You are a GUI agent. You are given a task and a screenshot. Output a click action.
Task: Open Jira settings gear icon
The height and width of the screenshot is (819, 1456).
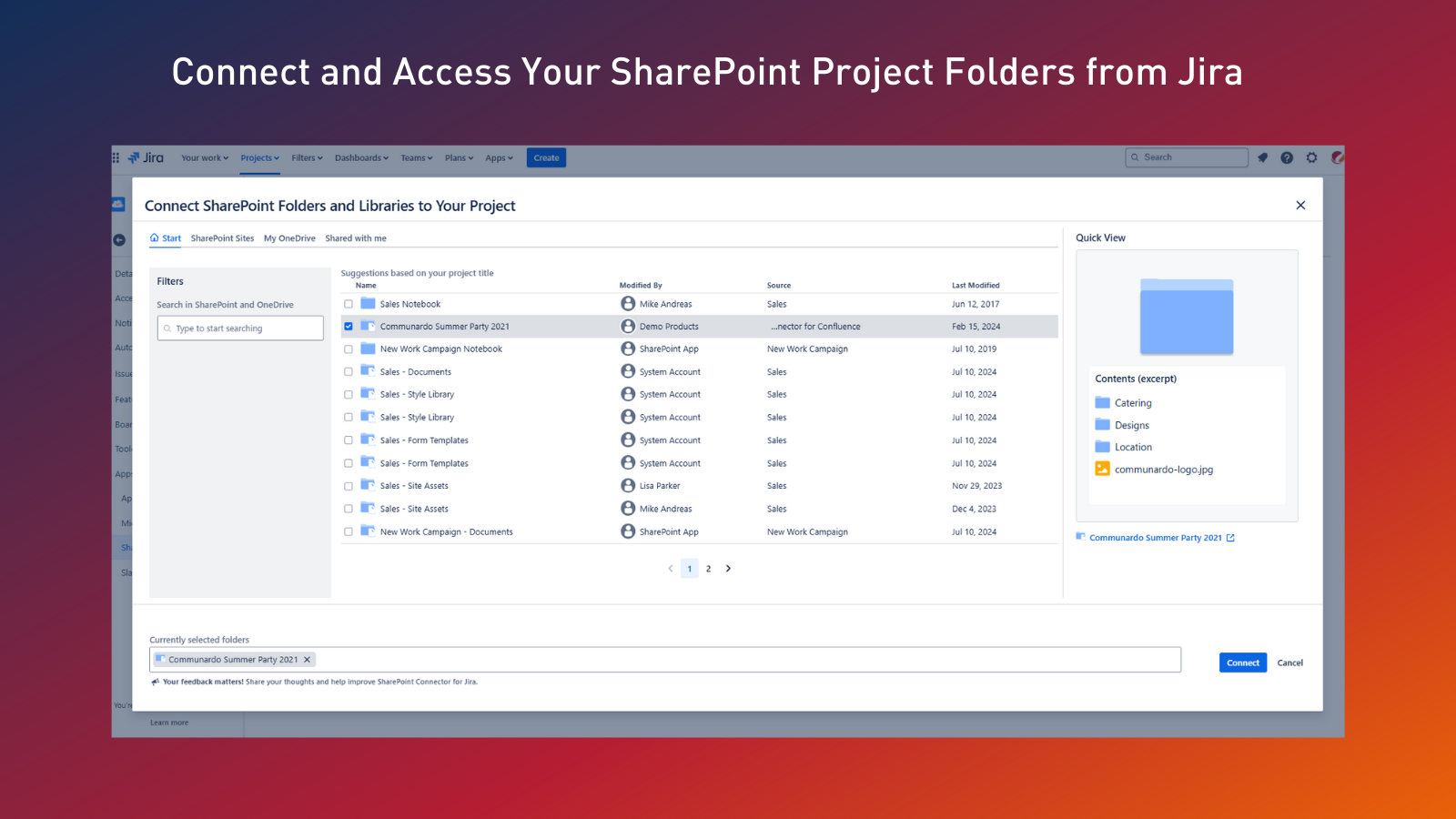coord(1311,157)
